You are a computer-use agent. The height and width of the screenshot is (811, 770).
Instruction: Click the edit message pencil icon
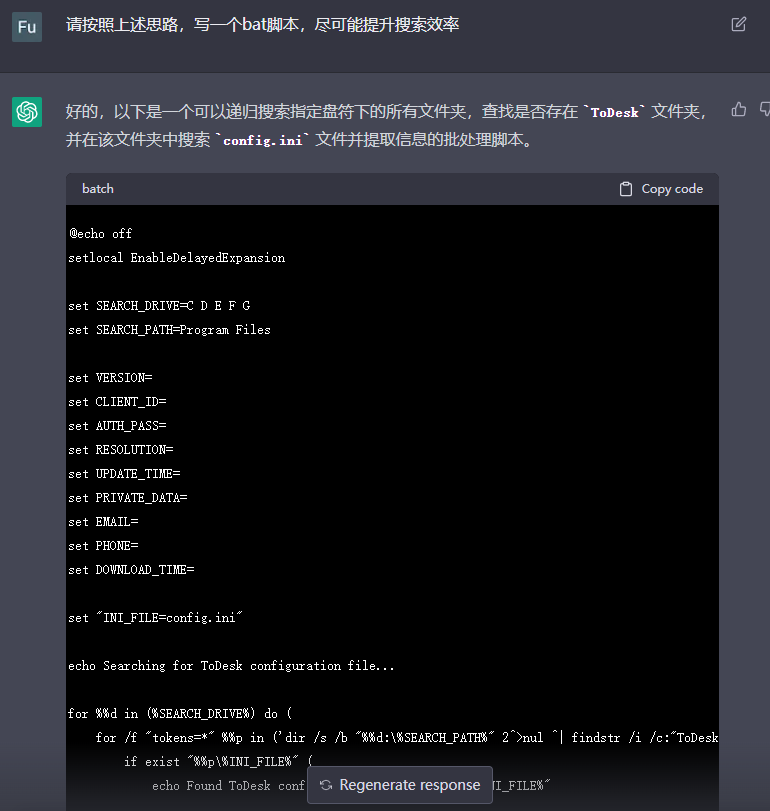click(x=738, y=24)
